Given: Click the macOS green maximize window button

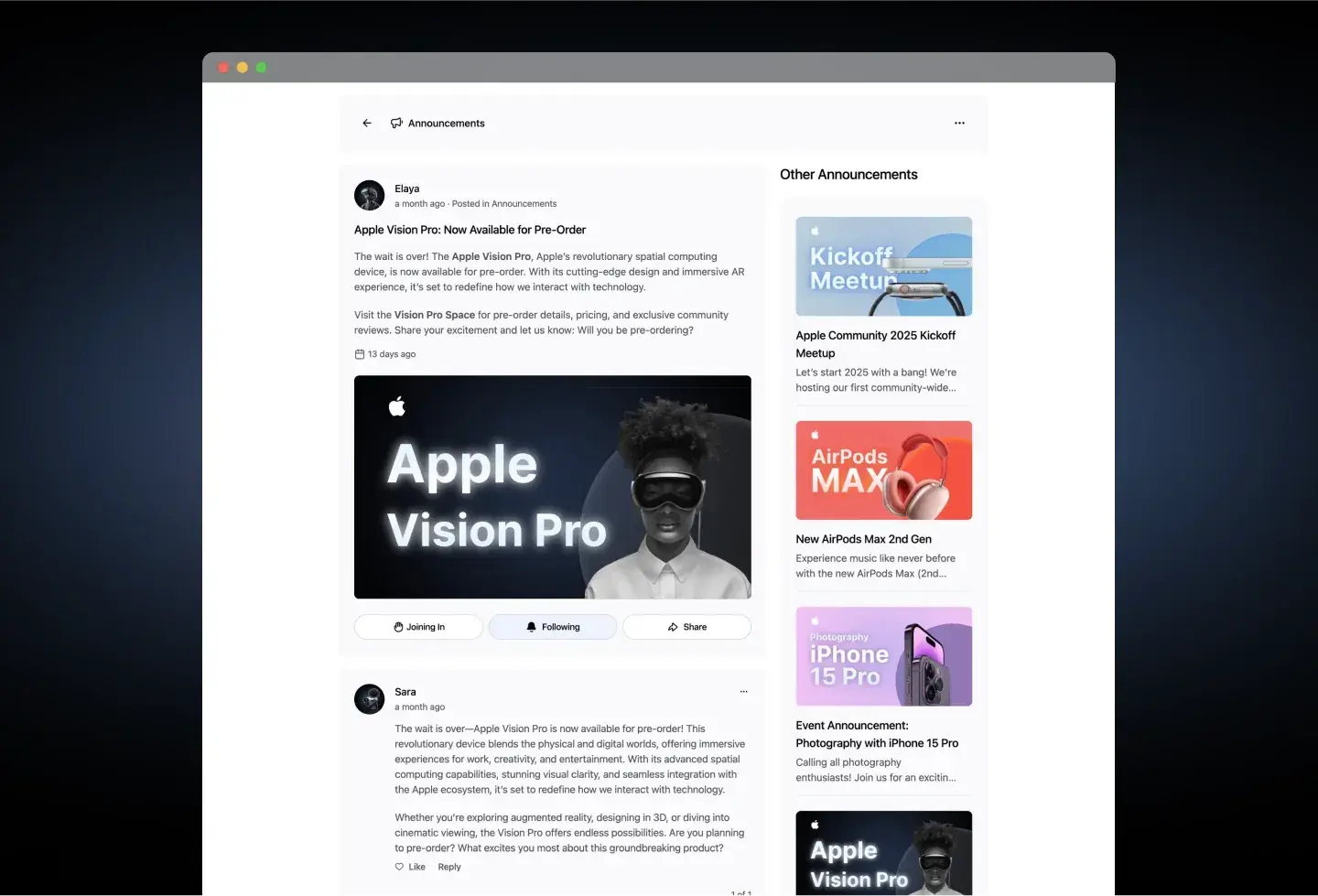Looking at the screenshot, I should click(262, 68).
